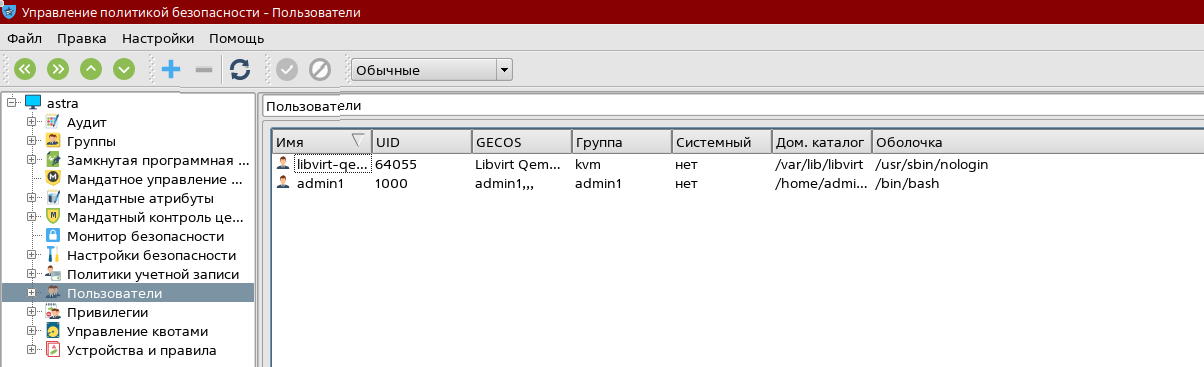
Task: Open the Обычные filter dropdown
Action: 432,70
